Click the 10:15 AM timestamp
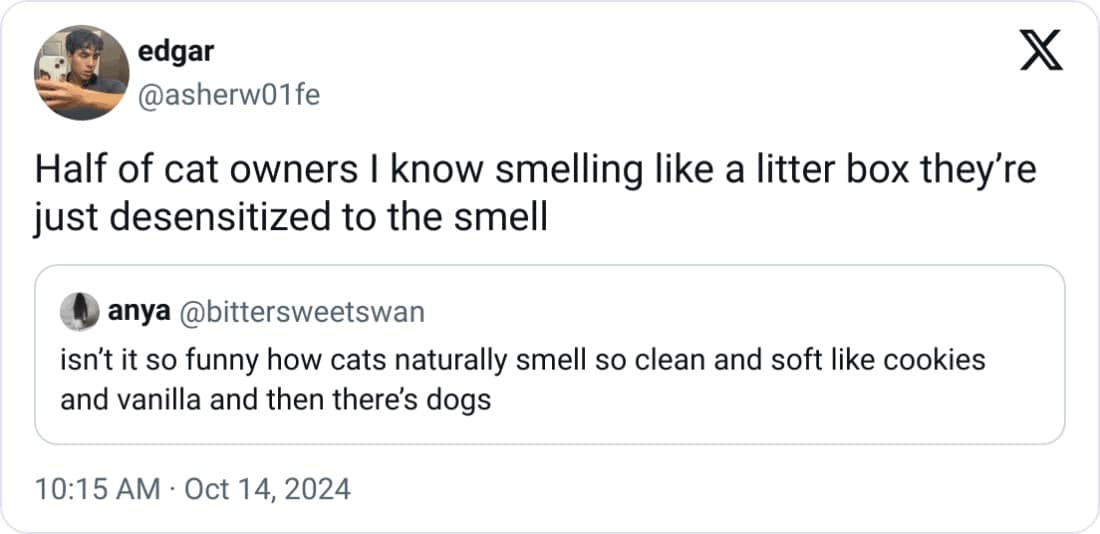This screenshot has height=534, width=1100. click(x=96, y=489)
